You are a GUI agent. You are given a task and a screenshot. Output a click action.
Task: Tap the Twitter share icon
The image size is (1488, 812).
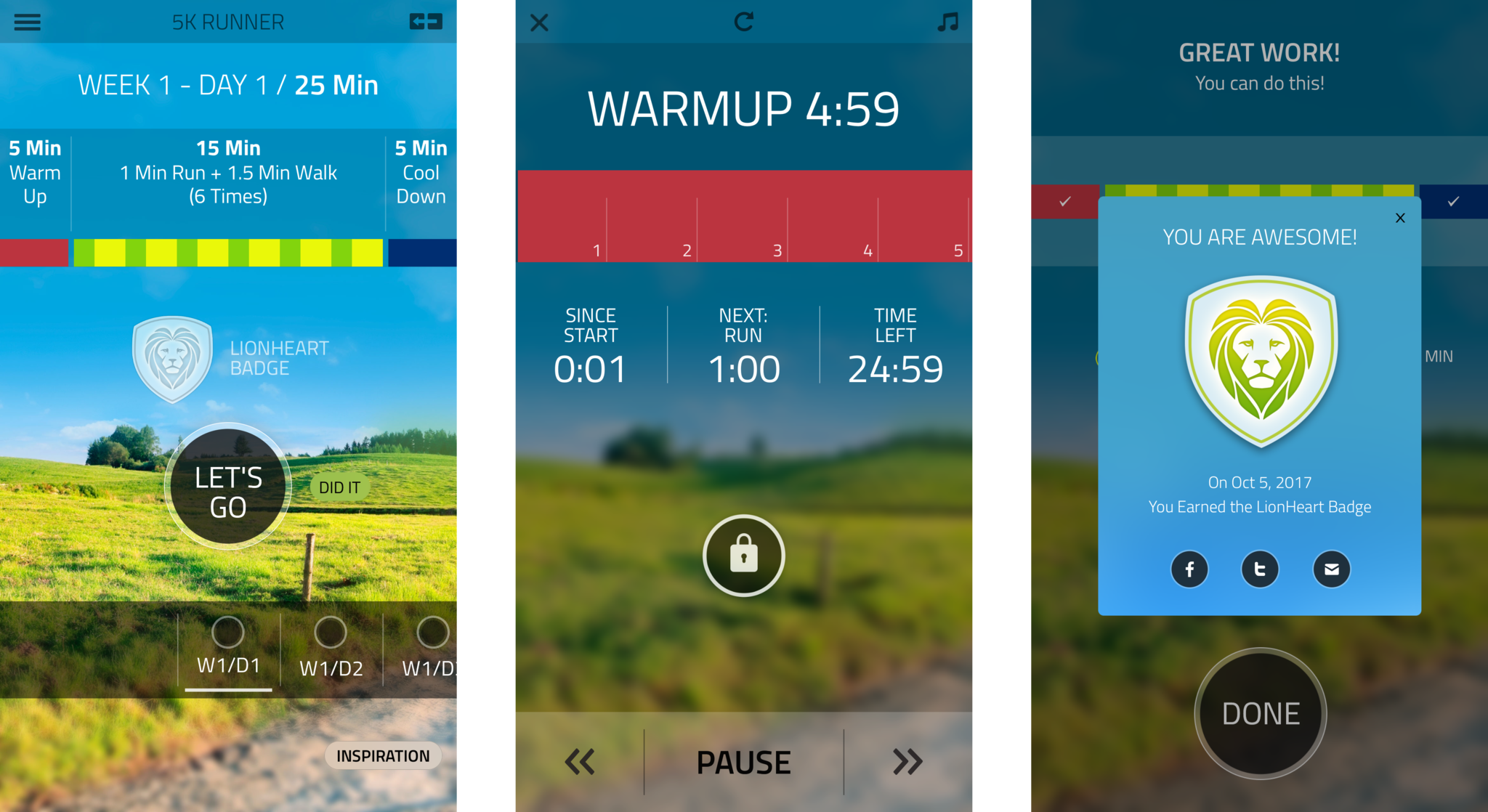pyautogui.click(x=1258, y=572)
